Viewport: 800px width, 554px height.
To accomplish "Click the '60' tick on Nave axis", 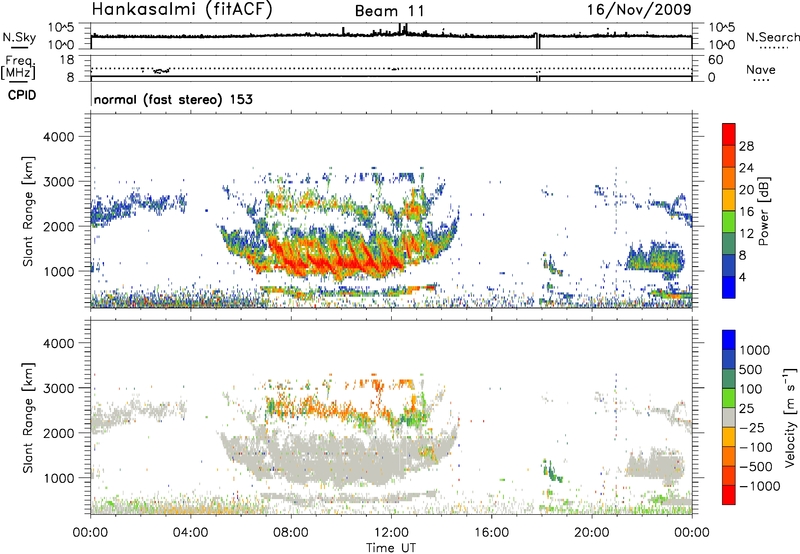I will pos(715,60).
